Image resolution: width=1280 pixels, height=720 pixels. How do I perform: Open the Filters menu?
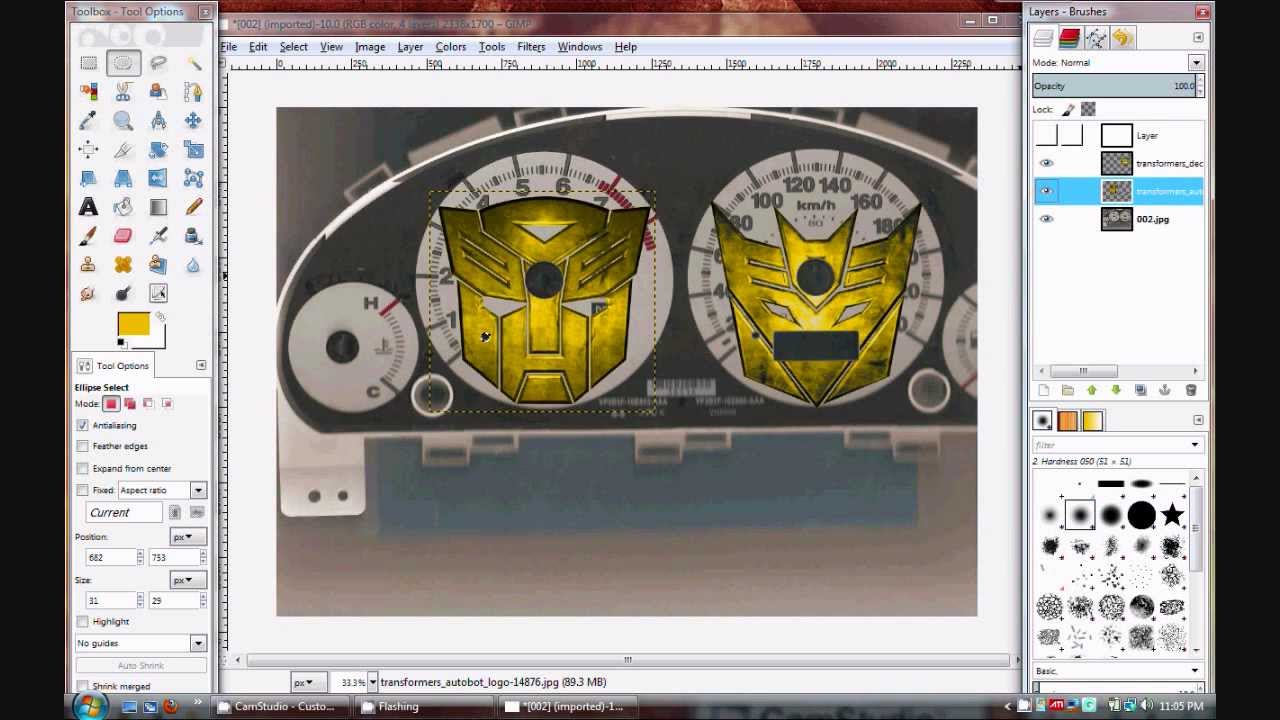coord(531,47)
